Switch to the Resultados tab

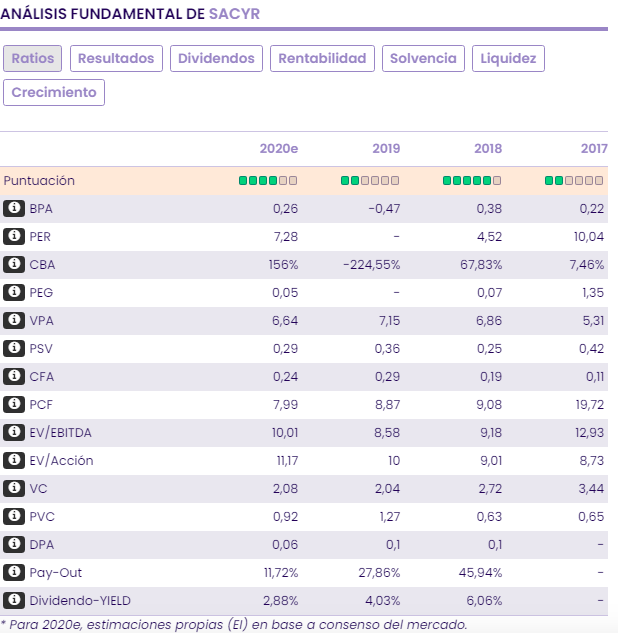coord(116,59)
